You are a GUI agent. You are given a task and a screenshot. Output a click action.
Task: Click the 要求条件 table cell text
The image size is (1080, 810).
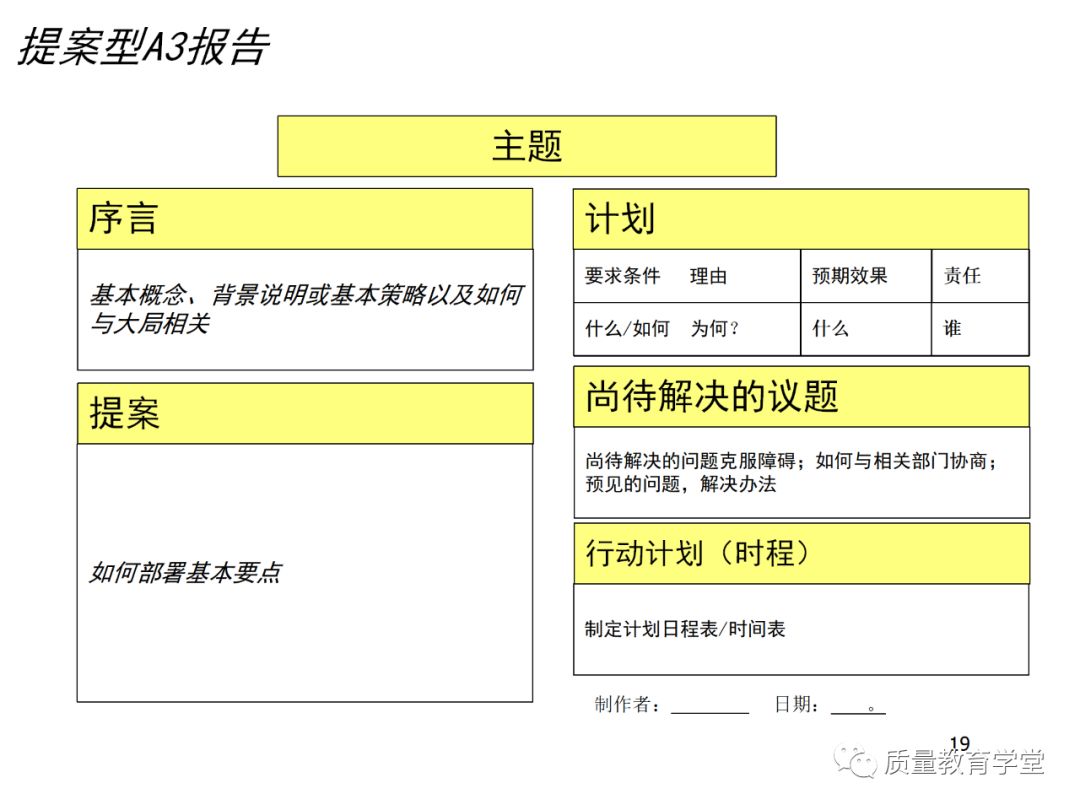622,276
